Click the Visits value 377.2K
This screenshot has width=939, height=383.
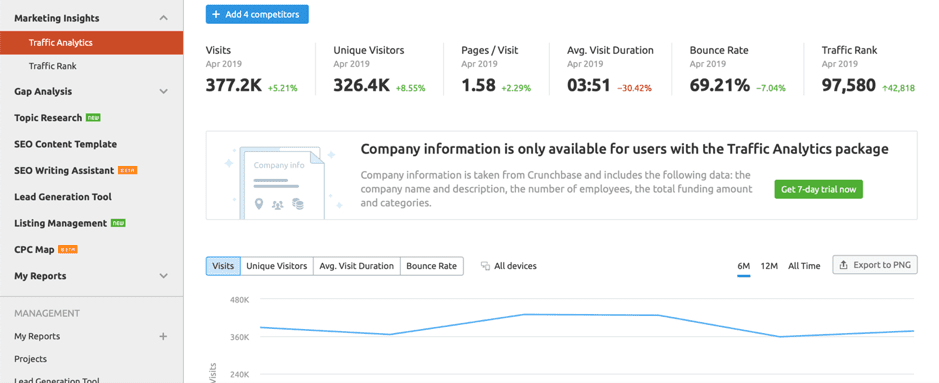pyautogui.click(x=234, y=86)
